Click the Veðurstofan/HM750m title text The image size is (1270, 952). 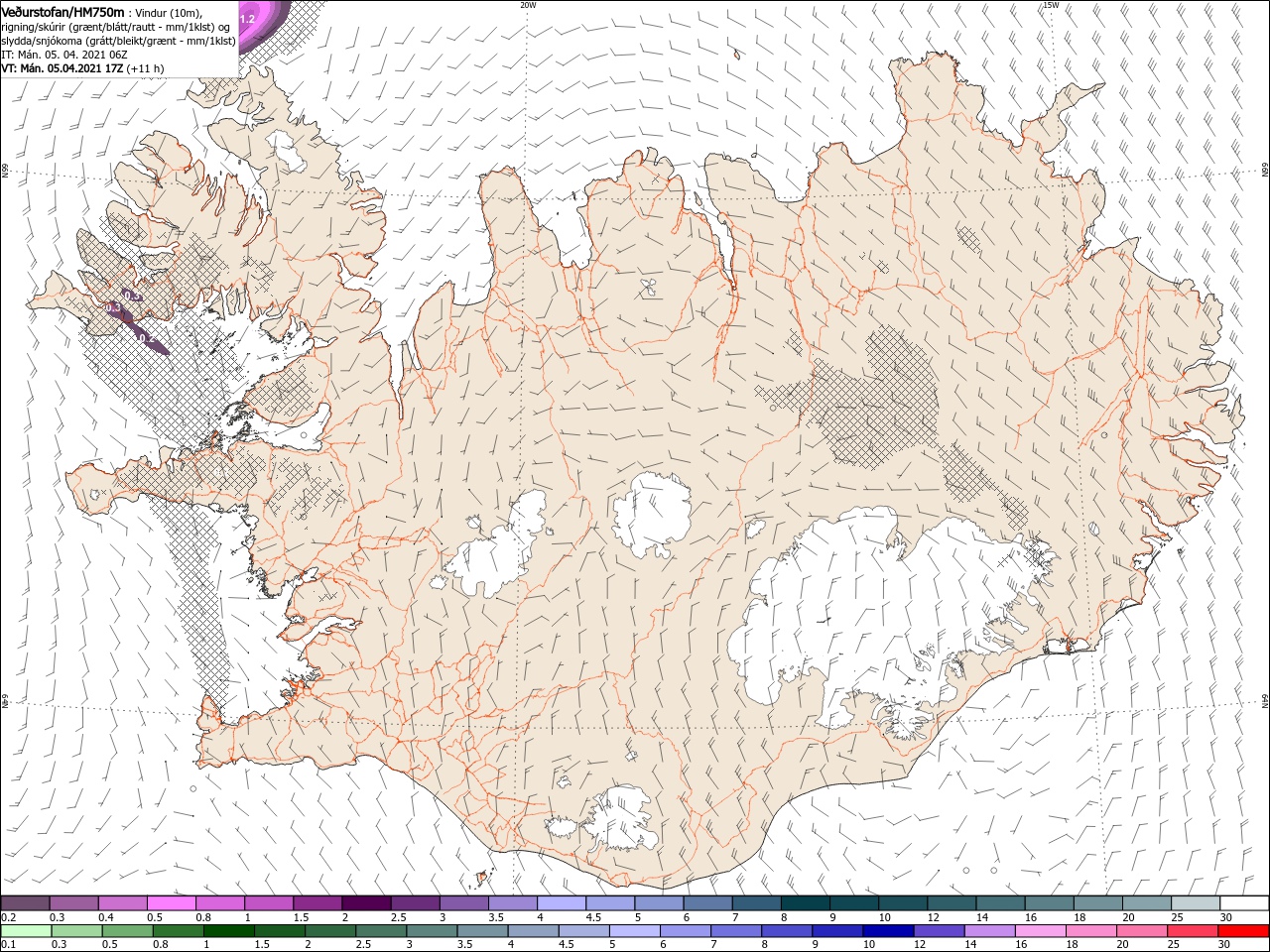coord(63,11)
